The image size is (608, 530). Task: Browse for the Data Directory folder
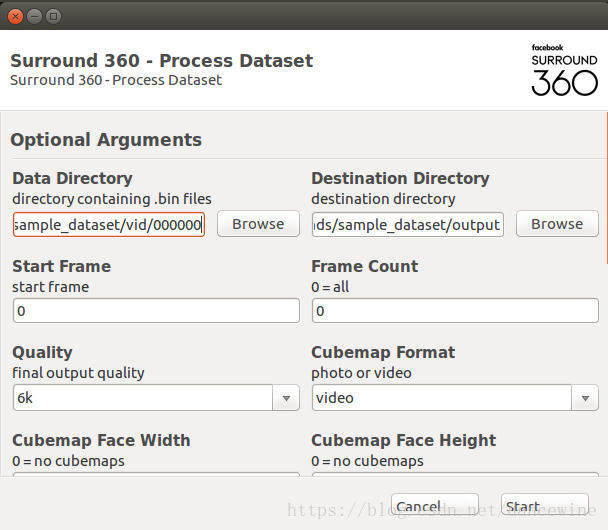[258, 224]
